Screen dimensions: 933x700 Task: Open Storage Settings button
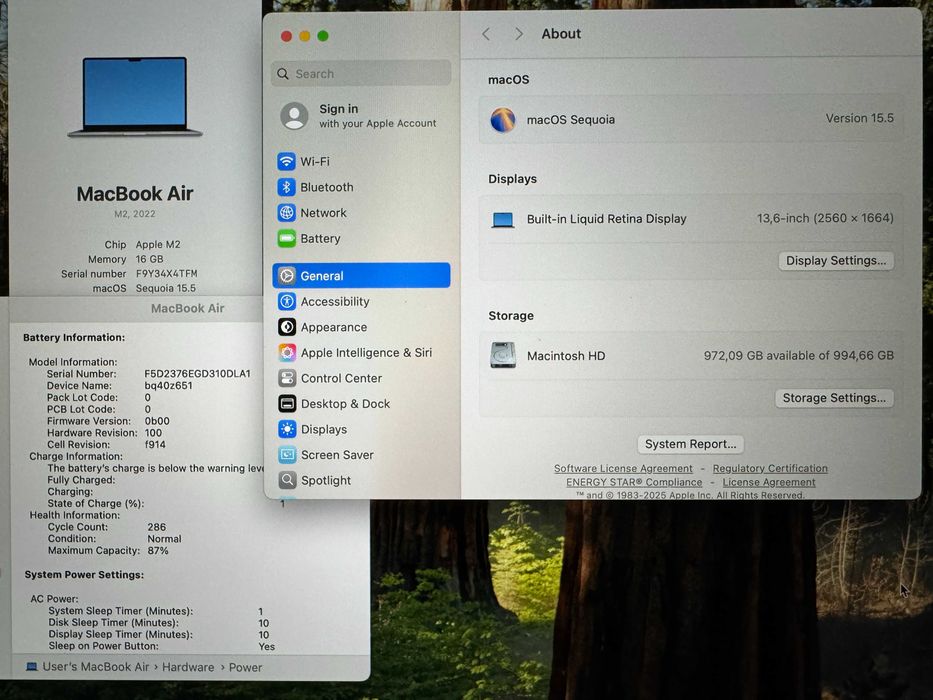[834, 398]
